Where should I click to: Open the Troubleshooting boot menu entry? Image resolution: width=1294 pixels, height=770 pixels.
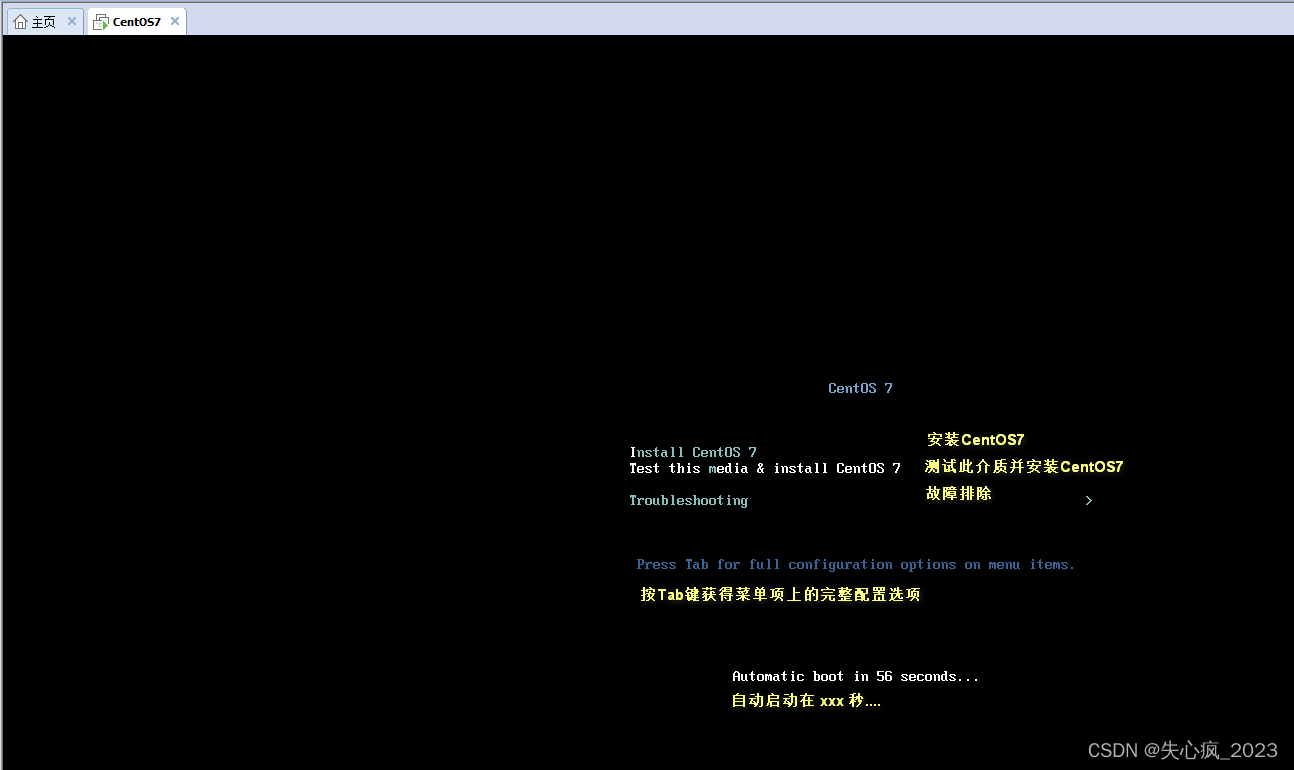point(688,500)
